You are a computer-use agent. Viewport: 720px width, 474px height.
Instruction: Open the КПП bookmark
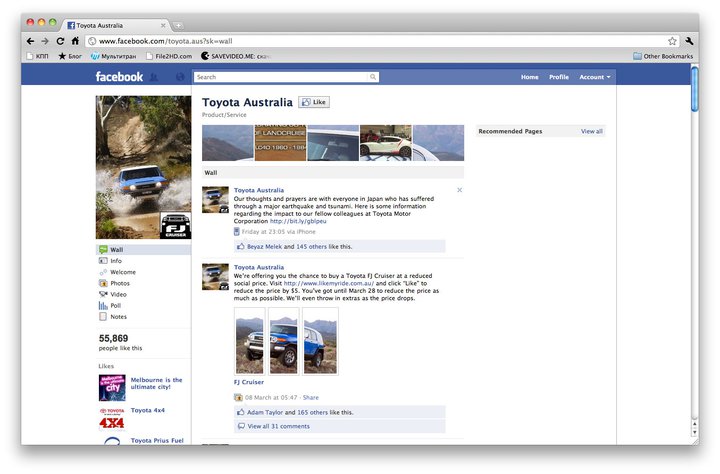tap(38, 56)
